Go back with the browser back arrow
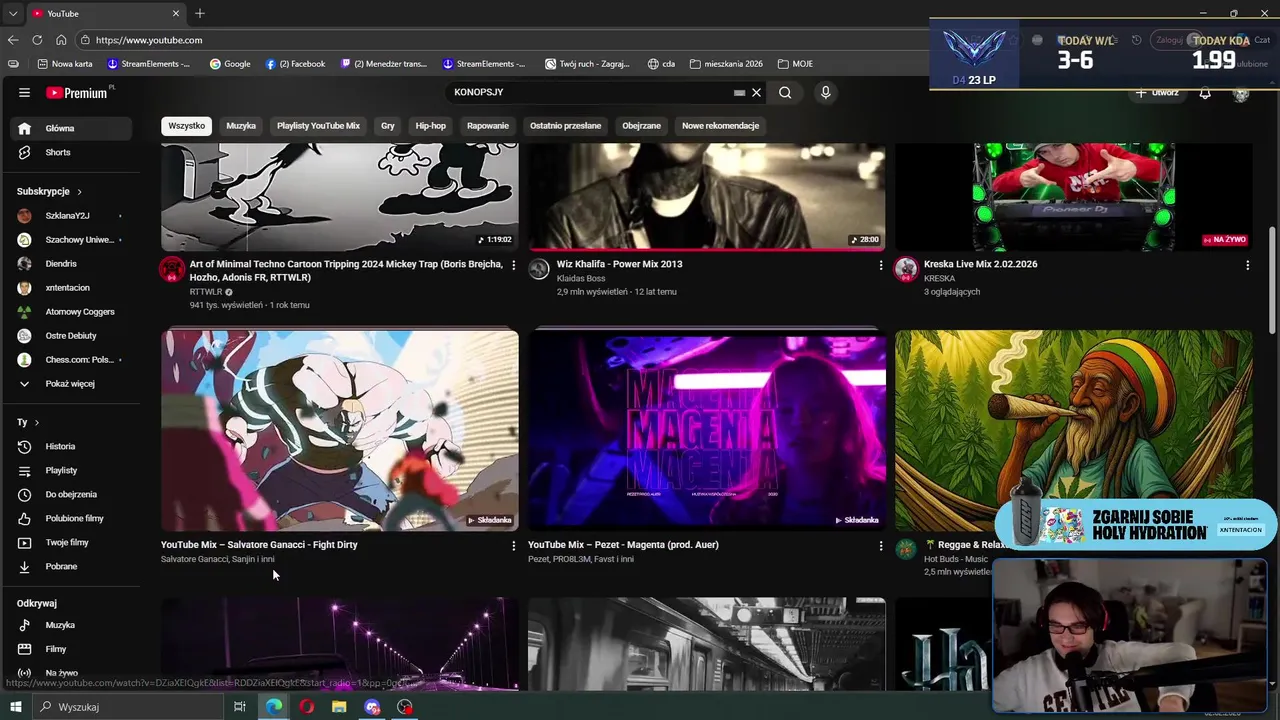 tap(13, 40)
